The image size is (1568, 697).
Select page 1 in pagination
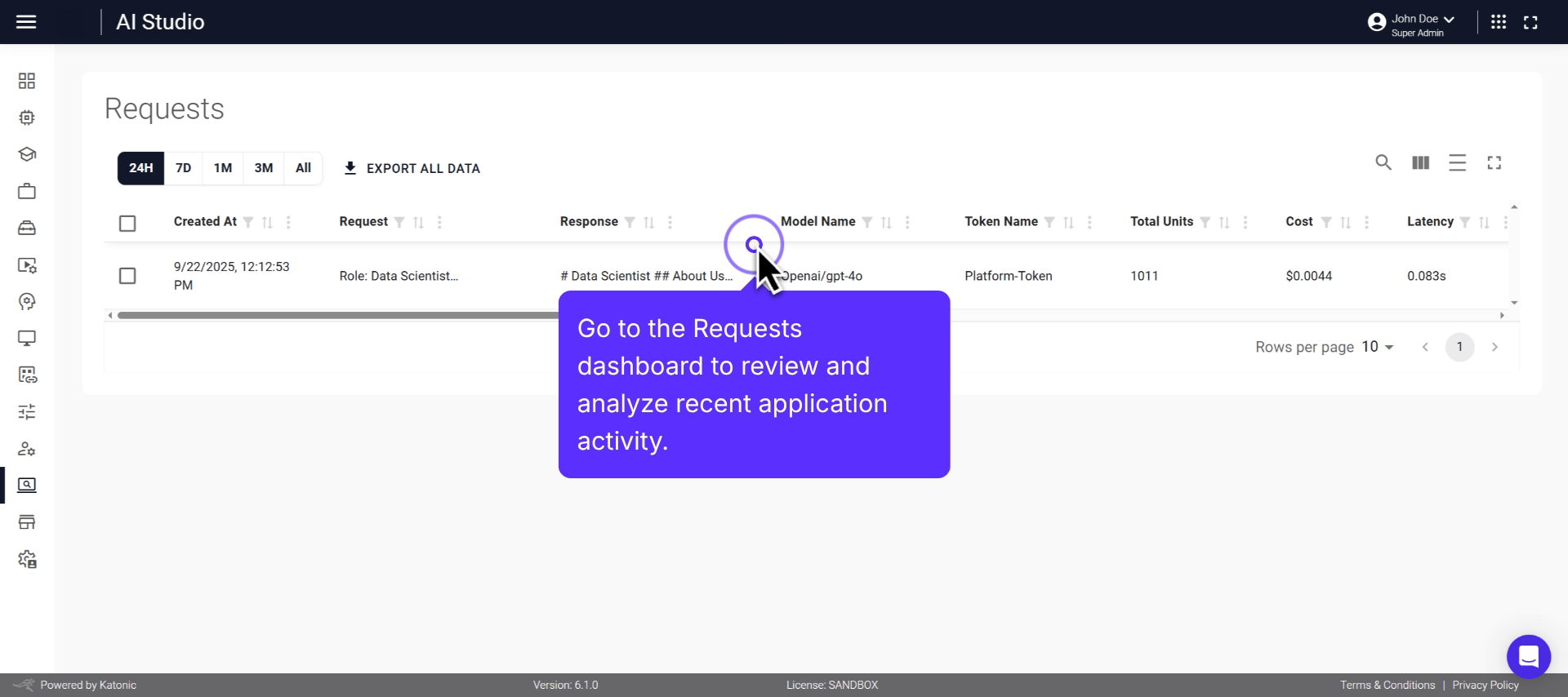coord(1460,347)
